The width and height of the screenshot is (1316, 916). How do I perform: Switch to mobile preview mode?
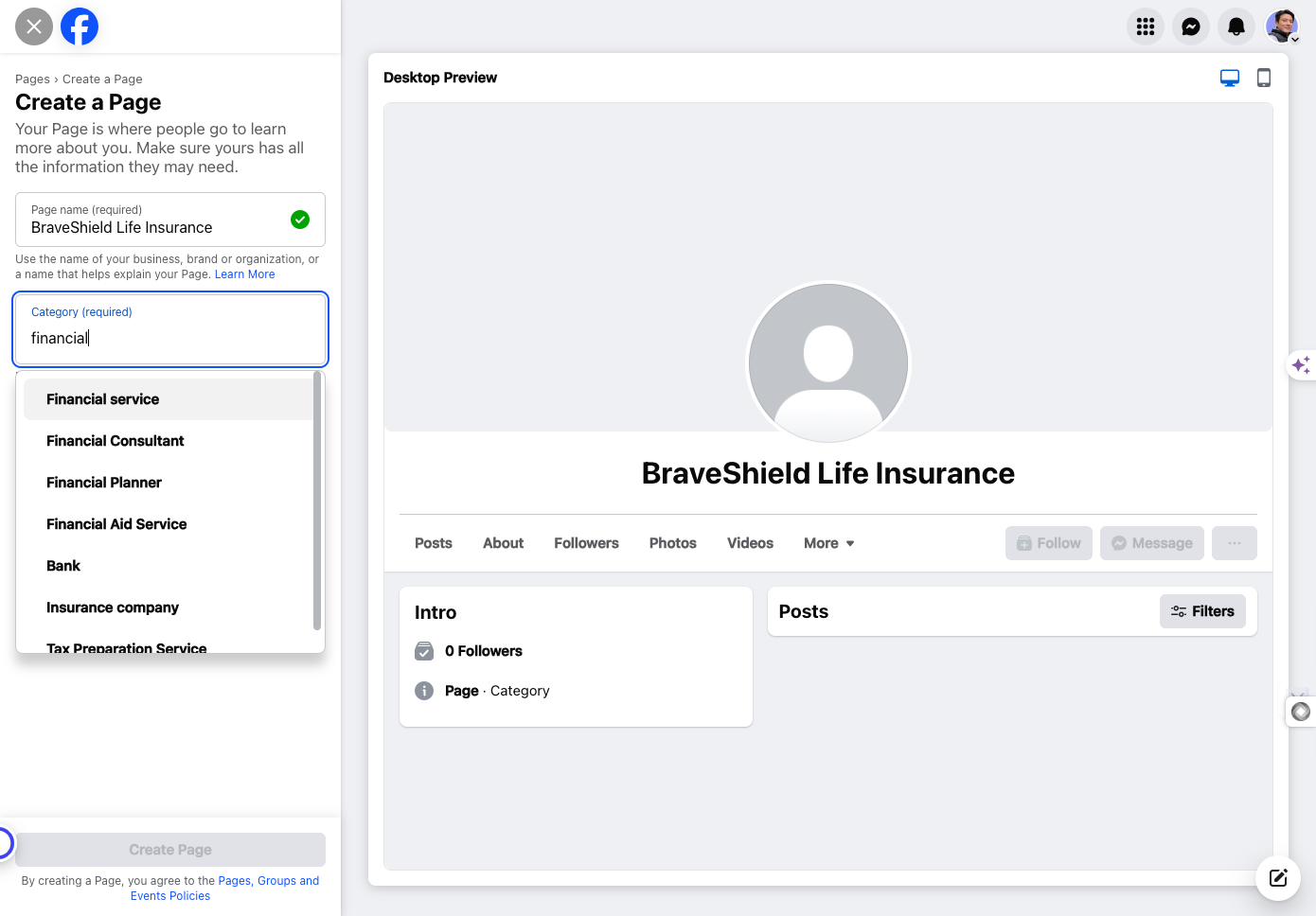[x=1264, y=78]
